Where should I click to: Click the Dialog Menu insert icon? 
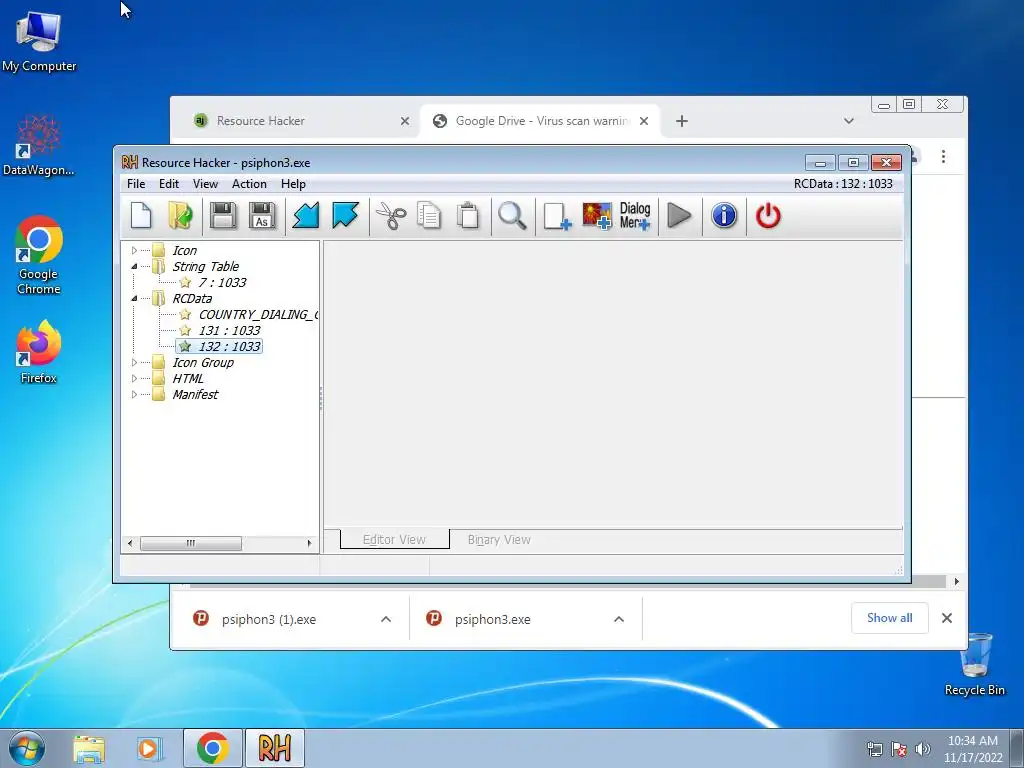pyautogui.click(x=635, y=216)
